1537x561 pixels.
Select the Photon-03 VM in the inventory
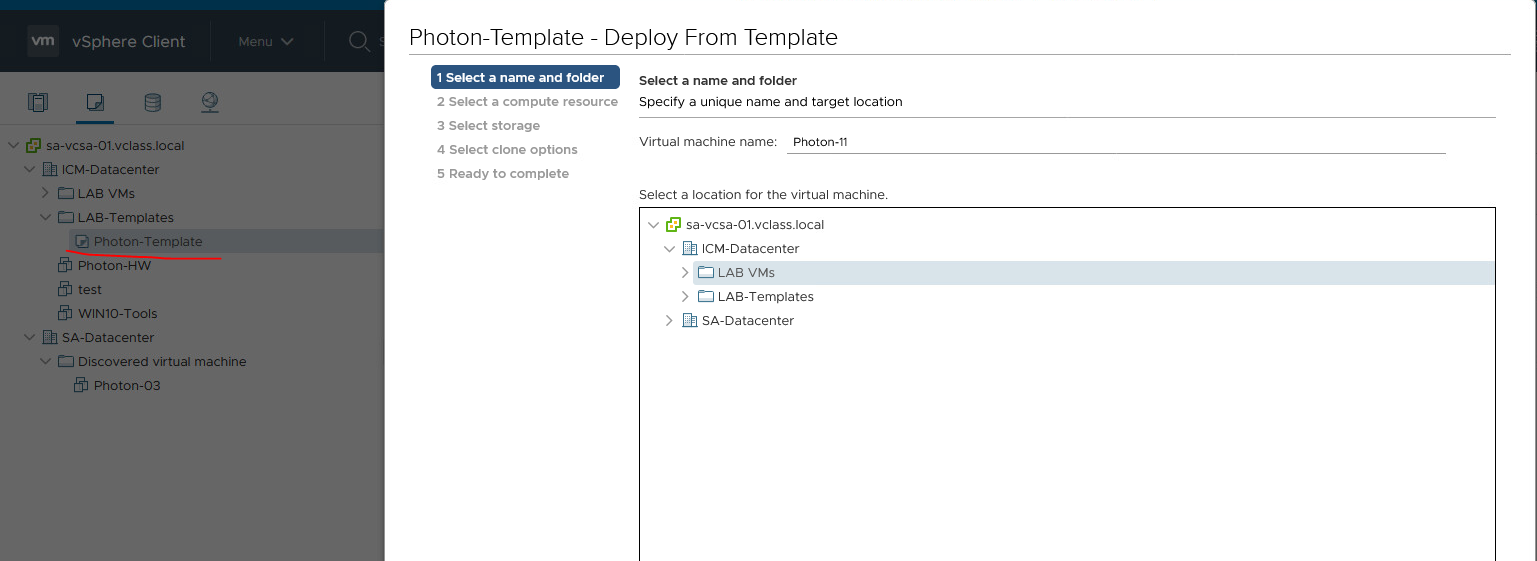(126, 385)
